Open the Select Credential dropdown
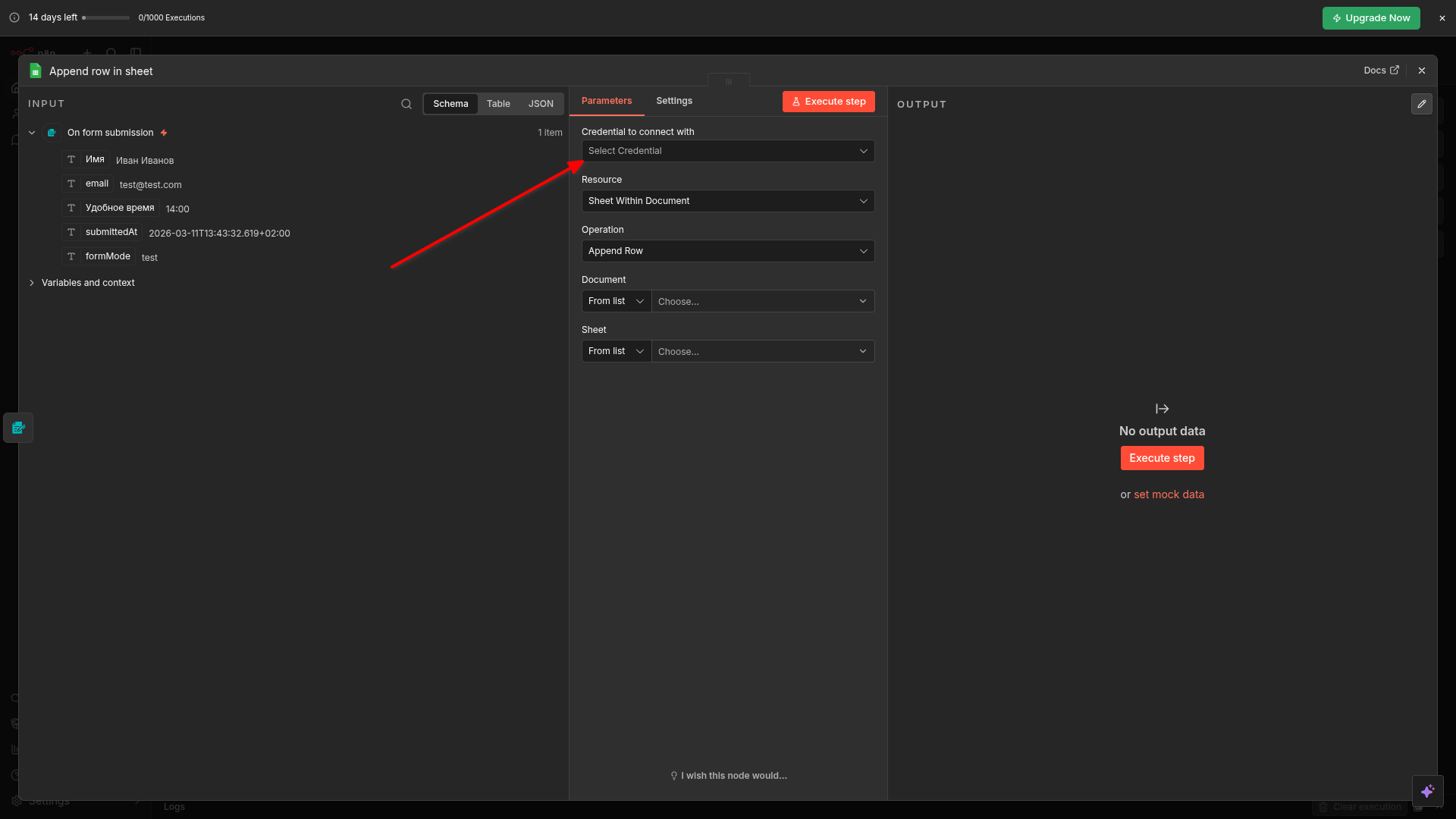 [x=727, y=151]
